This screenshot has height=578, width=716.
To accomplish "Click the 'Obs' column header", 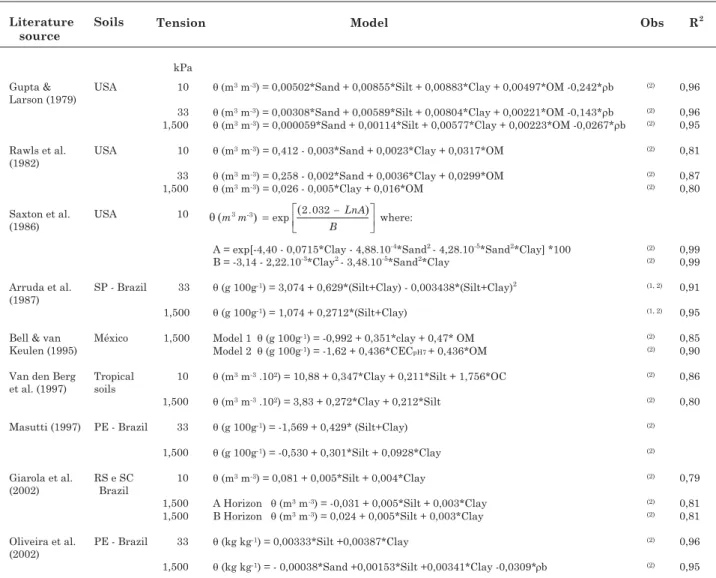I will (x=652, y=23).
